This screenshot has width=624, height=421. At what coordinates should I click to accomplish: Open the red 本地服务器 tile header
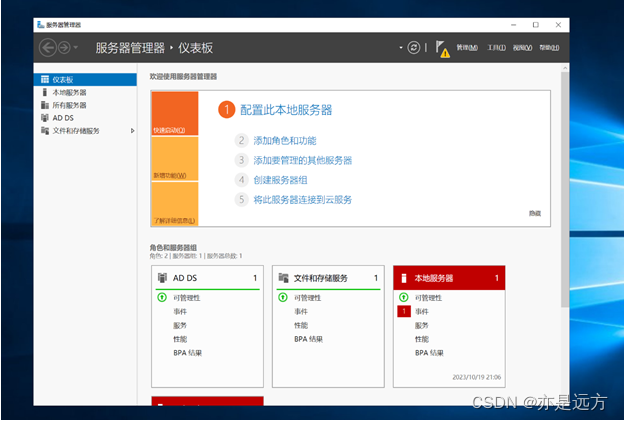click(x=449, y=278)
